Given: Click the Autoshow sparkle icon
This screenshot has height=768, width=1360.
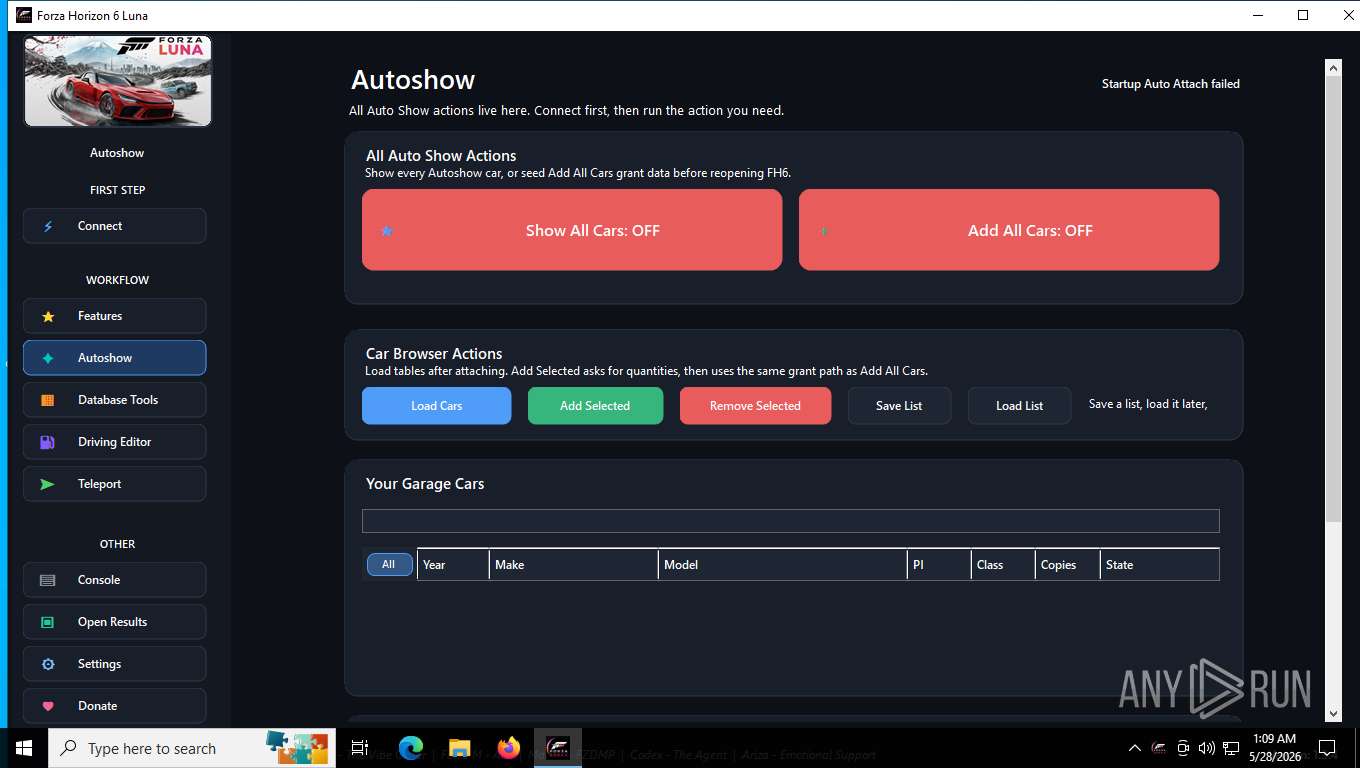Looking at the screenshot, I should [x=48, y=358].
